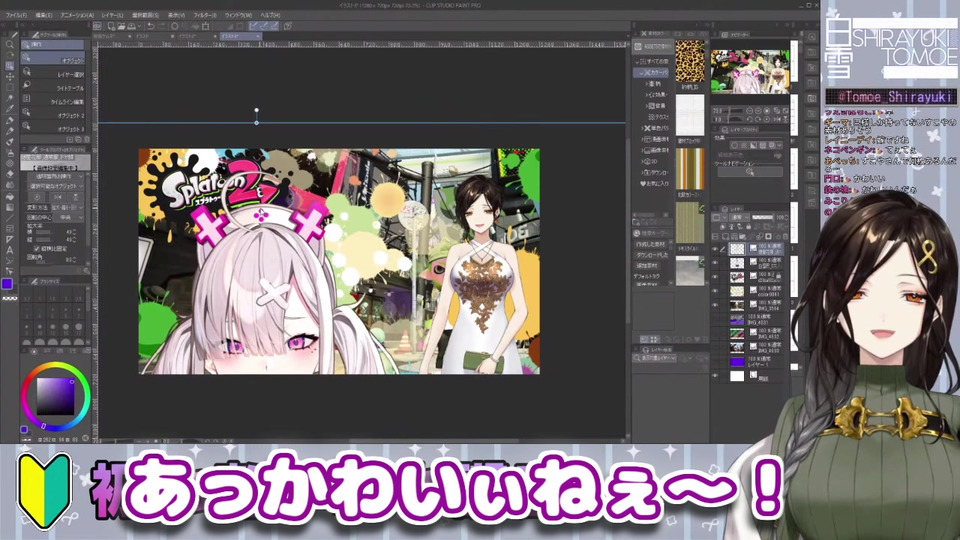Select the Pen tool
960x540 pixels.
10,120
